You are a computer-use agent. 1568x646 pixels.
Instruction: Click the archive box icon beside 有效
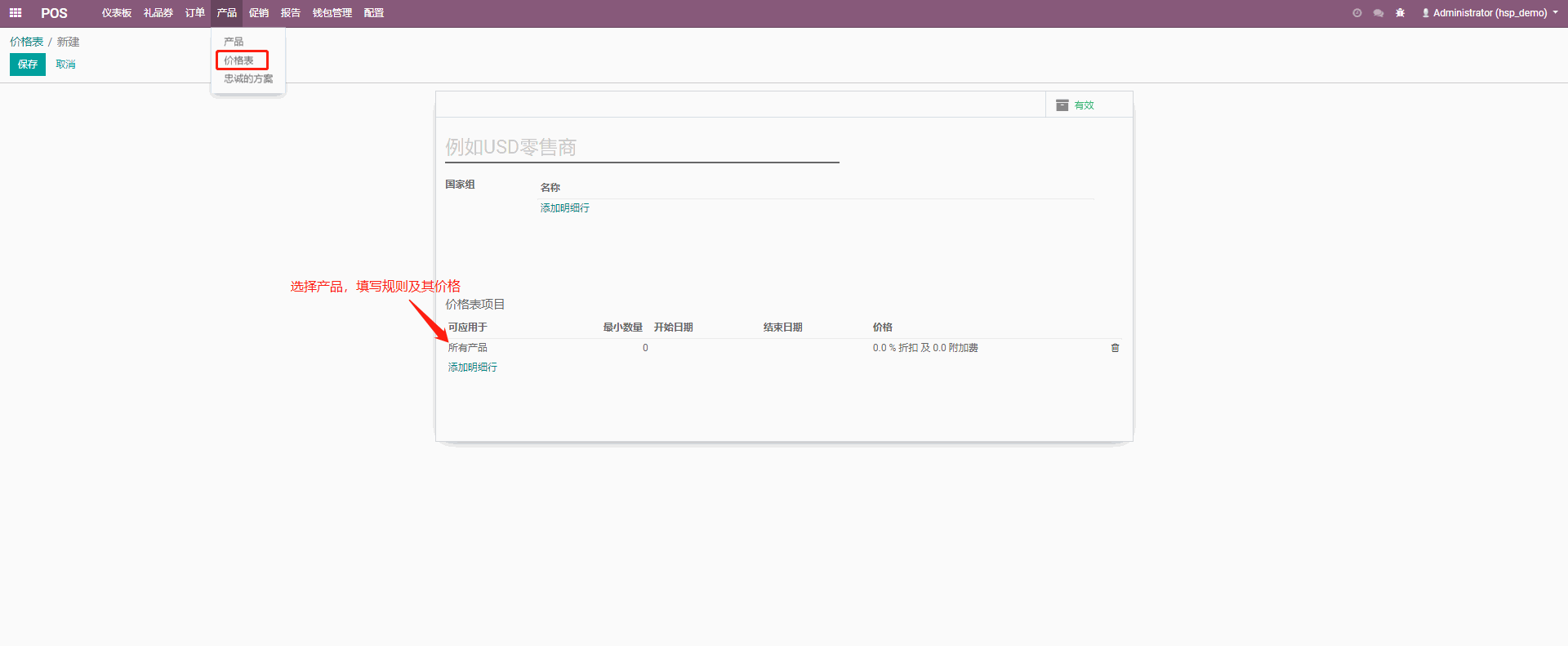pos(1062,105)
